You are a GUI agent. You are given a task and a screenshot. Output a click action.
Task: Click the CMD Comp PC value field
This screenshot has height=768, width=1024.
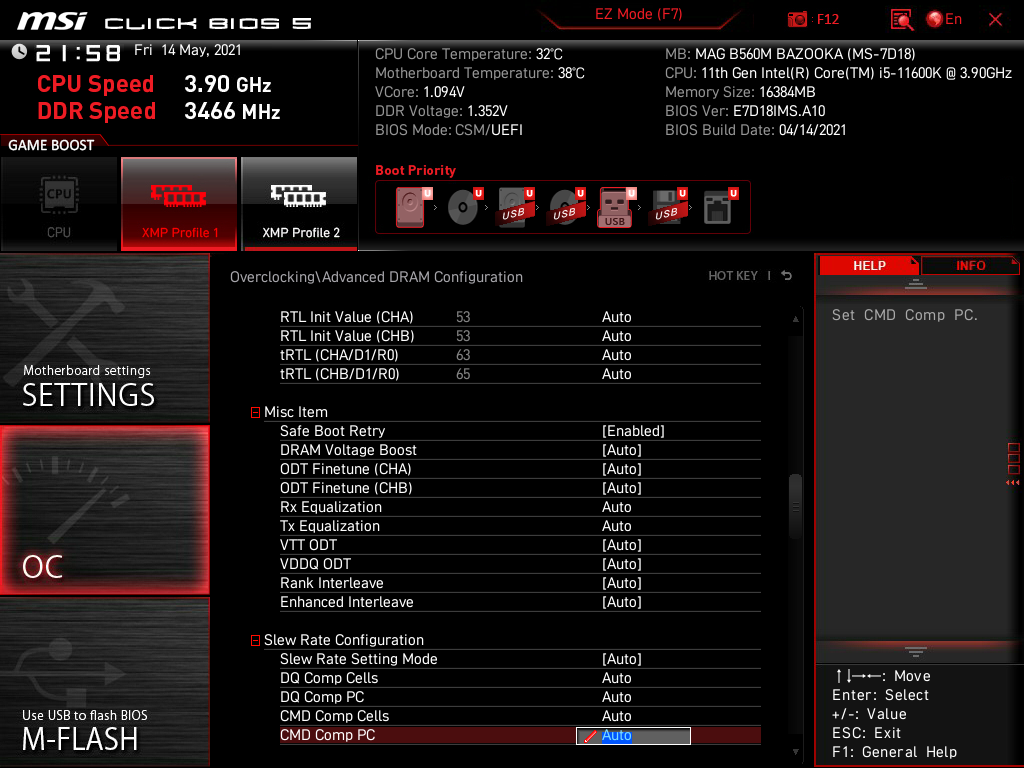pos(633,735)
